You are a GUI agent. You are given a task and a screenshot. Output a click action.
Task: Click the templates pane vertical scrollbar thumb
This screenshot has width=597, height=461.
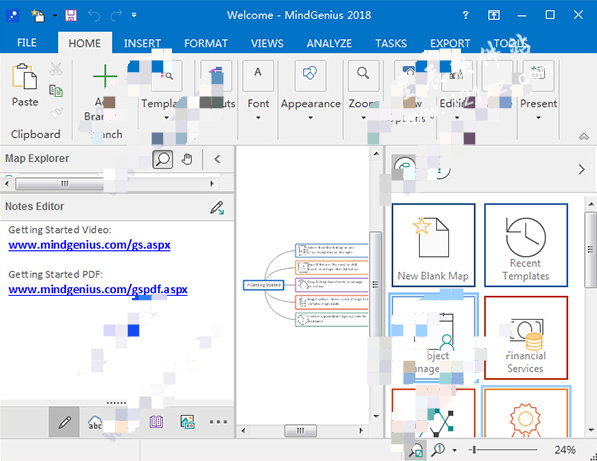(x=591, y=250)
